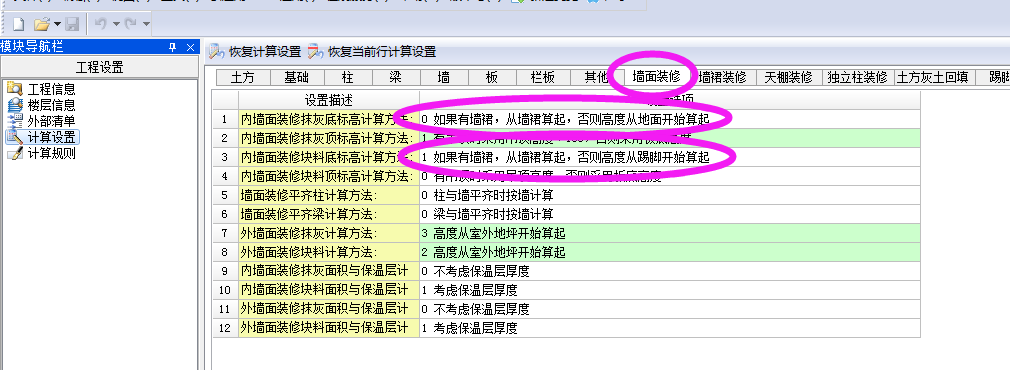Switch to the 独立柱装修 tab
Screen dimensions: 1010x370
858,78
